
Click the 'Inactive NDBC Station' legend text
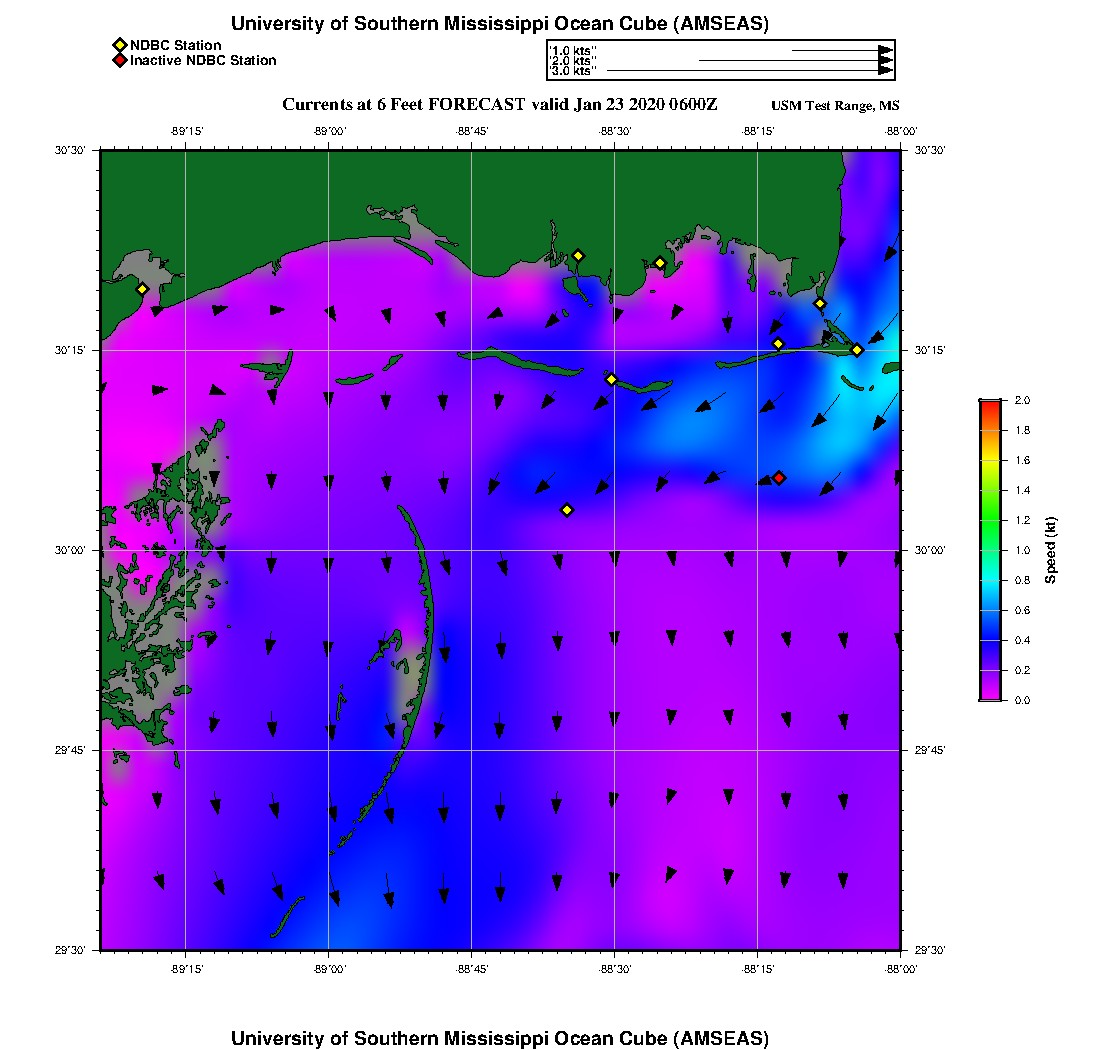point(203,61)
